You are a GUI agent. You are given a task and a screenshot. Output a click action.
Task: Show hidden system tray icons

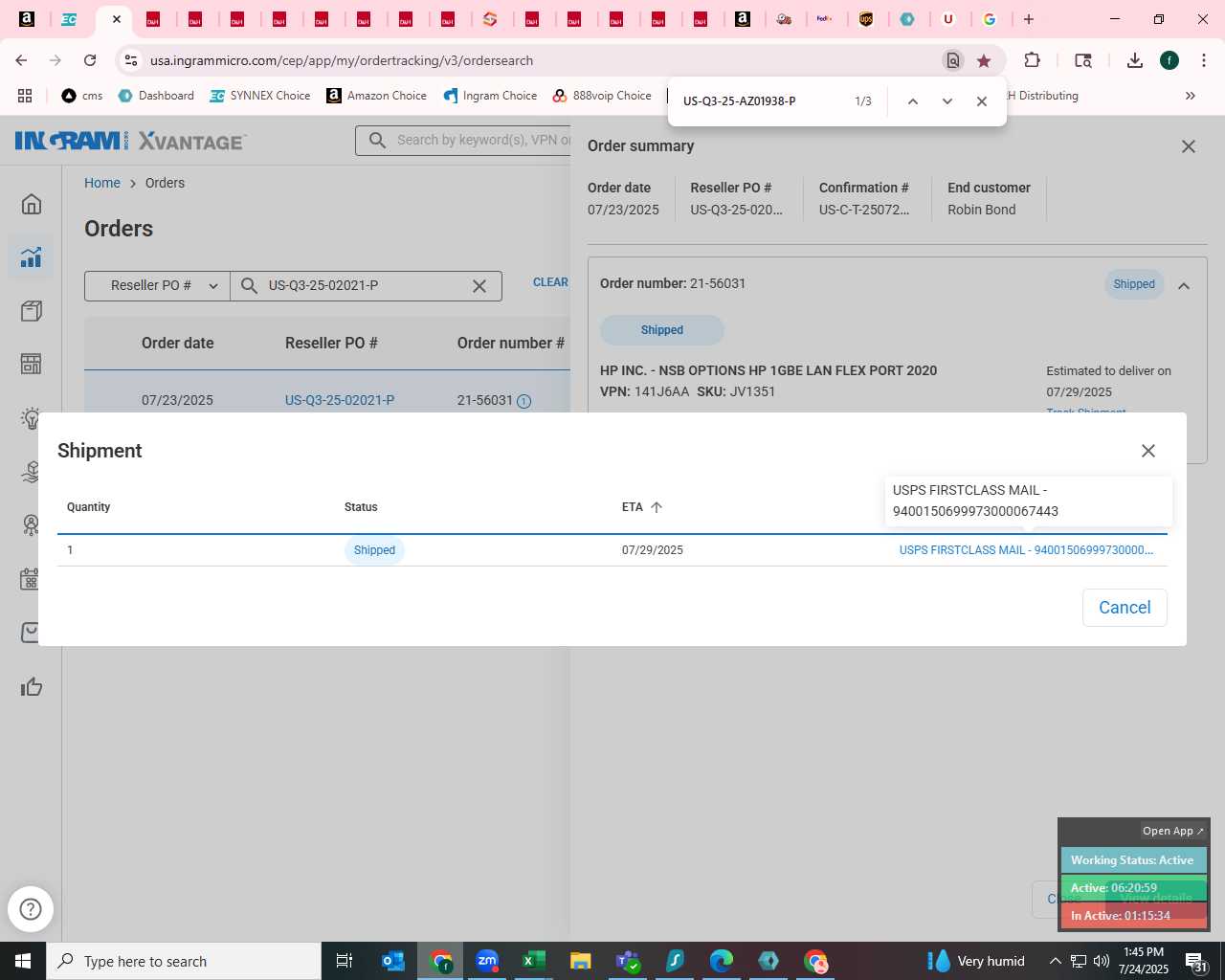pyautogui.click(x=1056, y=961)
